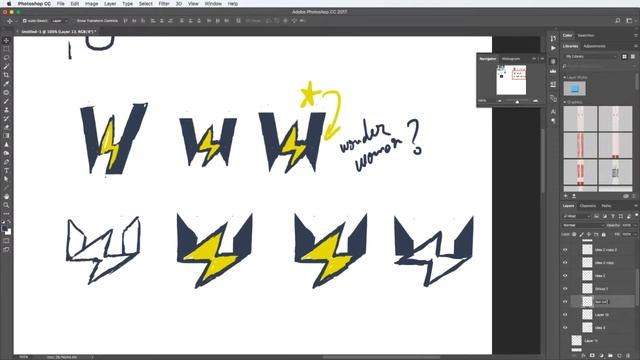Open the Apple menu

point(9,4)
